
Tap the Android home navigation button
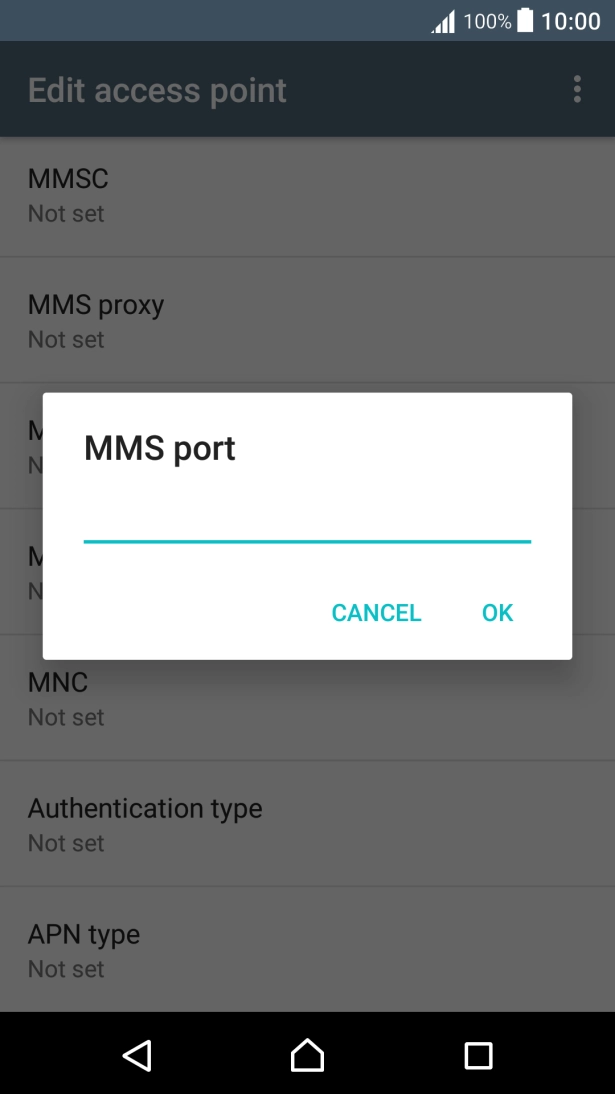point(307,1055)
